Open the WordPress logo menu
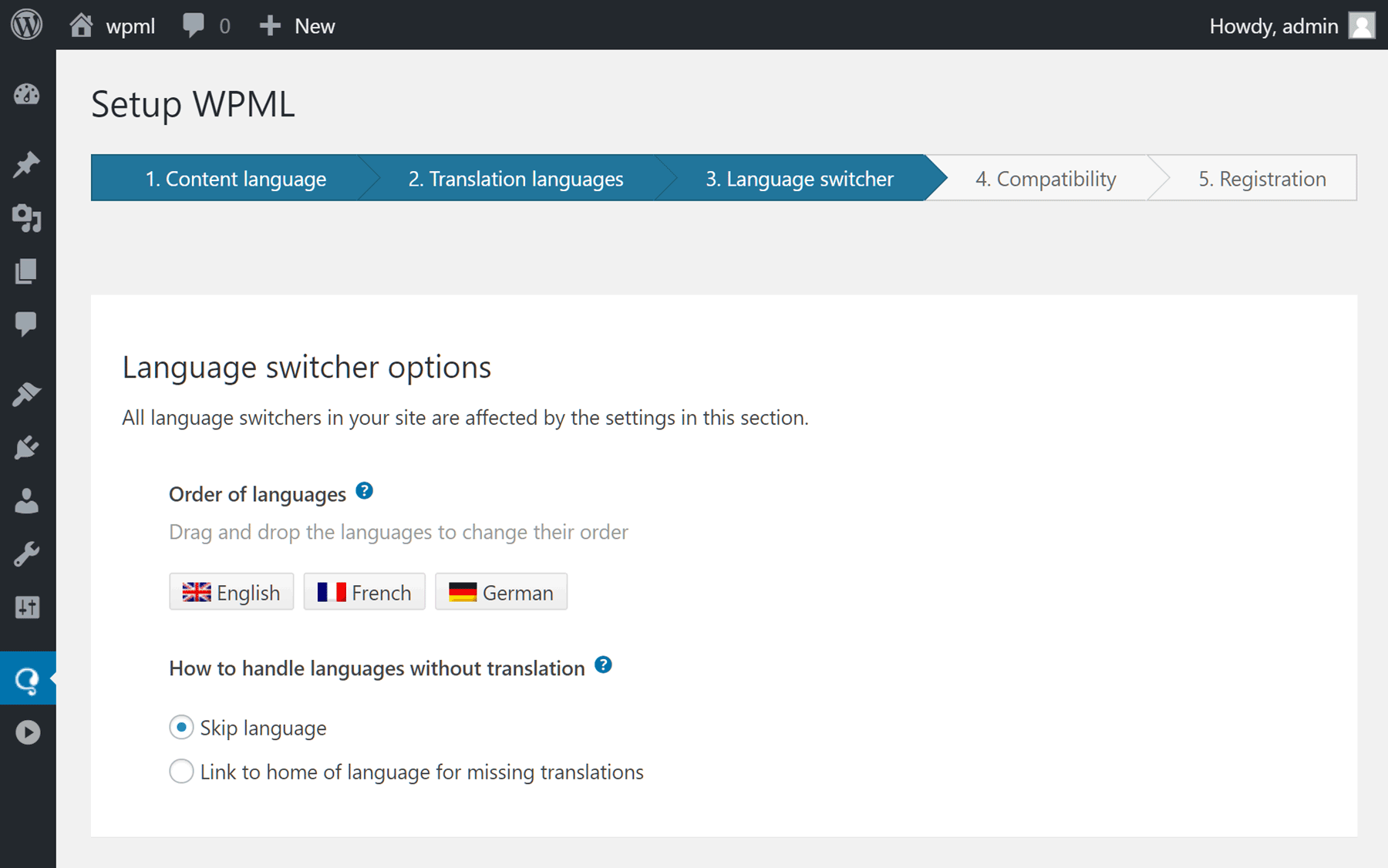 27,25
